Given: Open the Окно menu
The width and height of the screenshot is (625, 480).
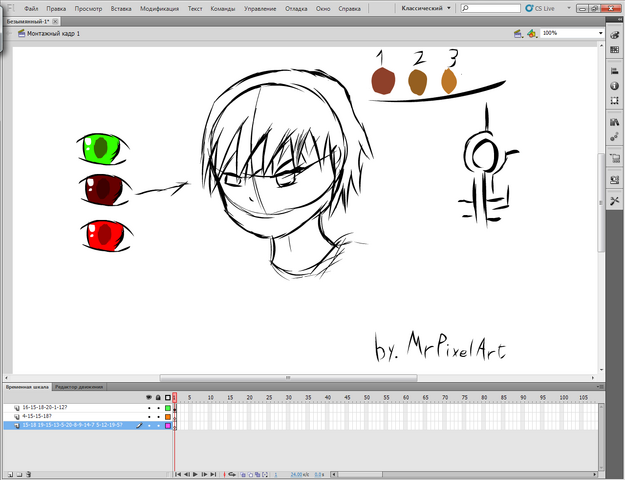Looking at the screenshot, I should (x=323, y=8).
